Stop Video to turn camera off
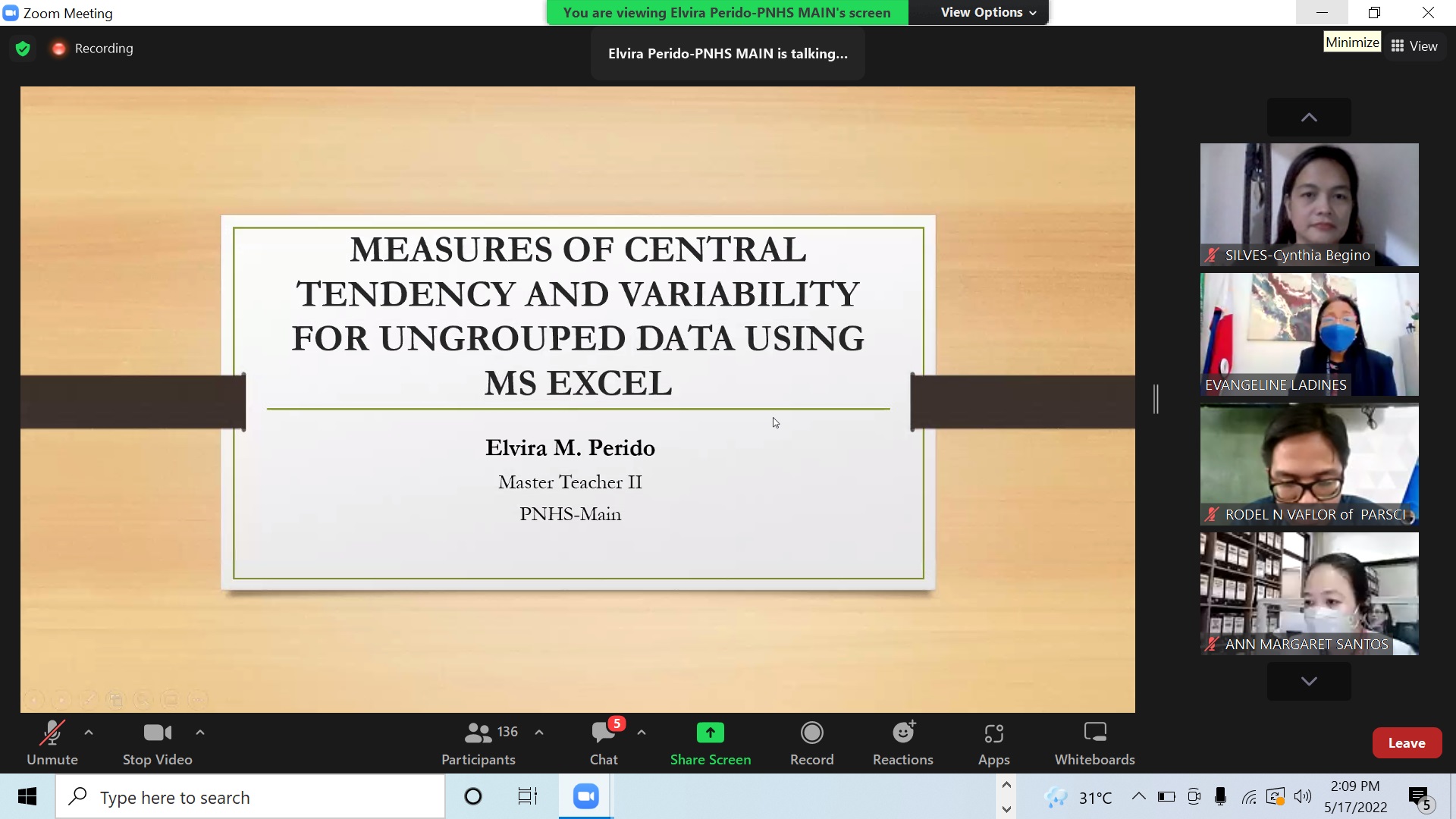This screenshot has height=819, width=1456. click(158, 742)
